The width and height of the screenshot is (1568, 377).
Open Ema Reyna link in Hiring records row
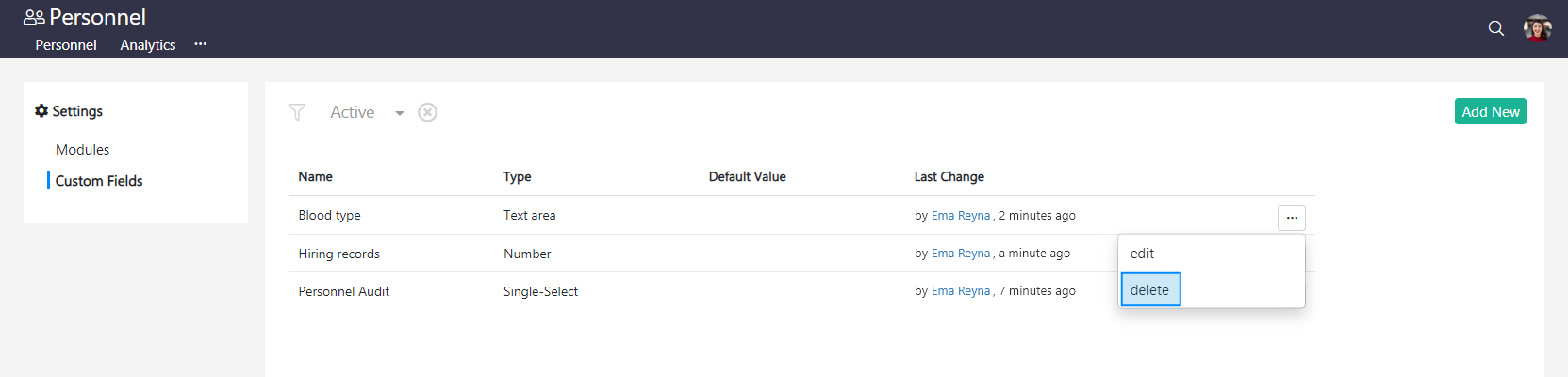tap(961, 254)
